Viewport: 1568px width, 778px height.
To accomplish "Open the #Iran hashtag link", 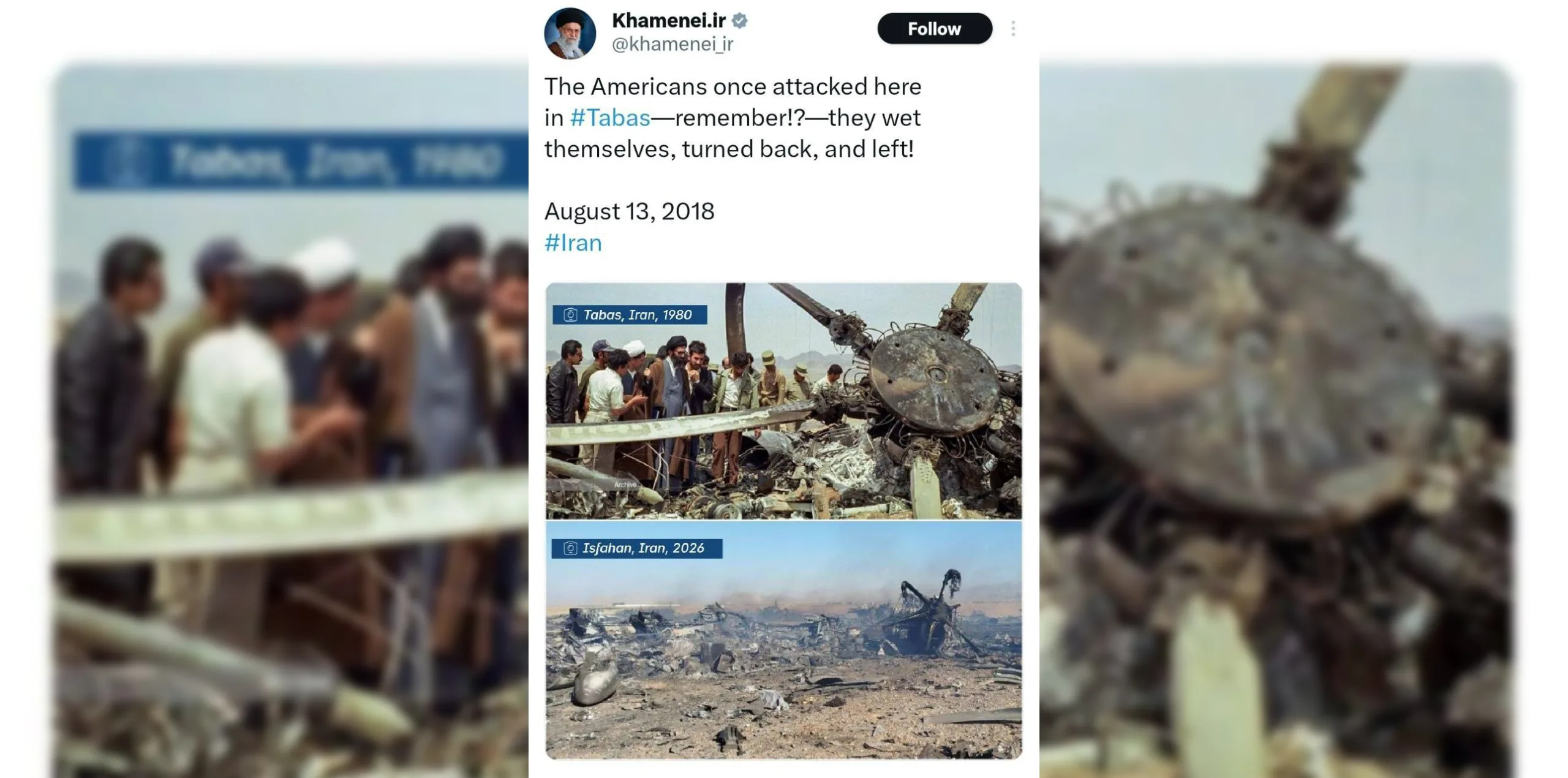I will tap(573, 243).
